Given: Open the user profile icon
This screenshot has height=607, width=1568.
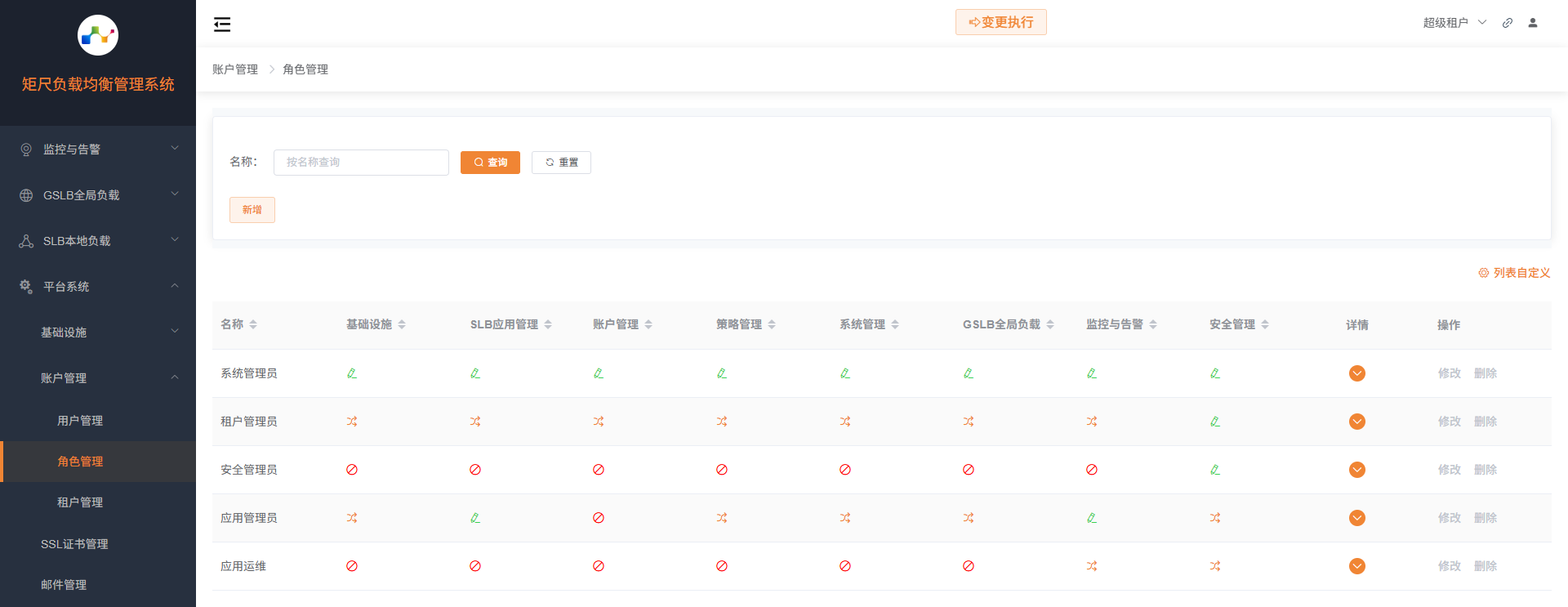Looking at the screenshot, I should 1533,23.
